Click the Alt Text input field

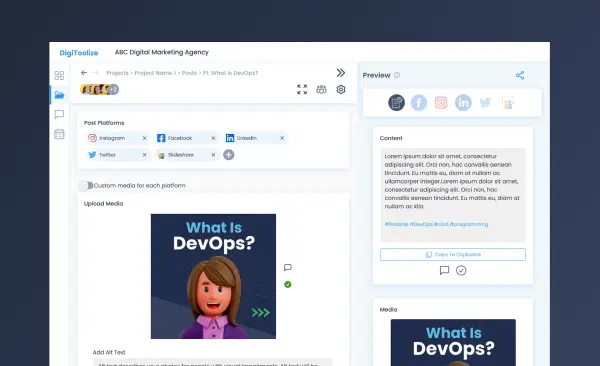pyautogui.click(x=213, y=362)
